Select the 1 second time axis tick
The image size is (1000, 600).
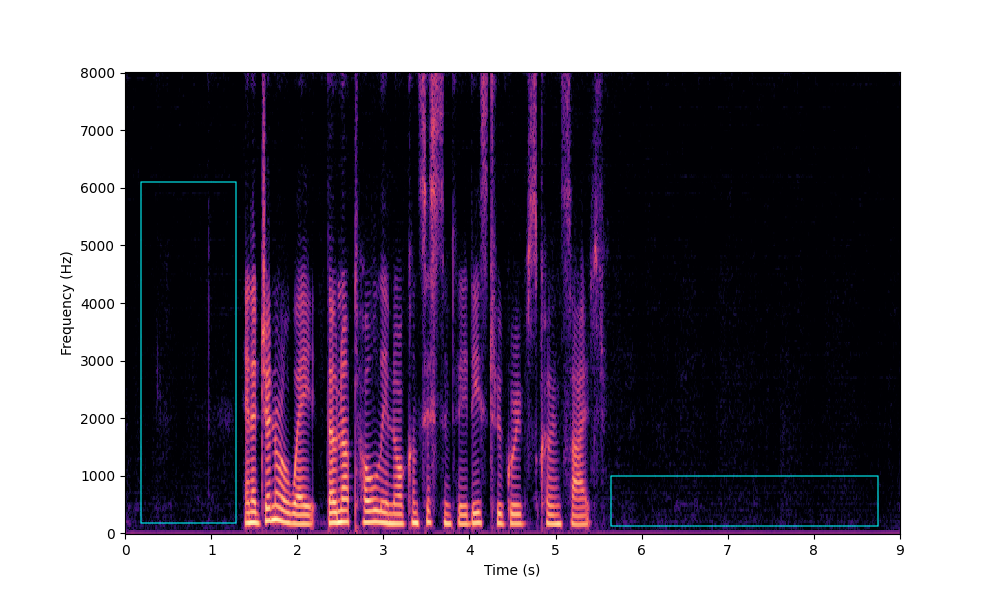[211, 549]
